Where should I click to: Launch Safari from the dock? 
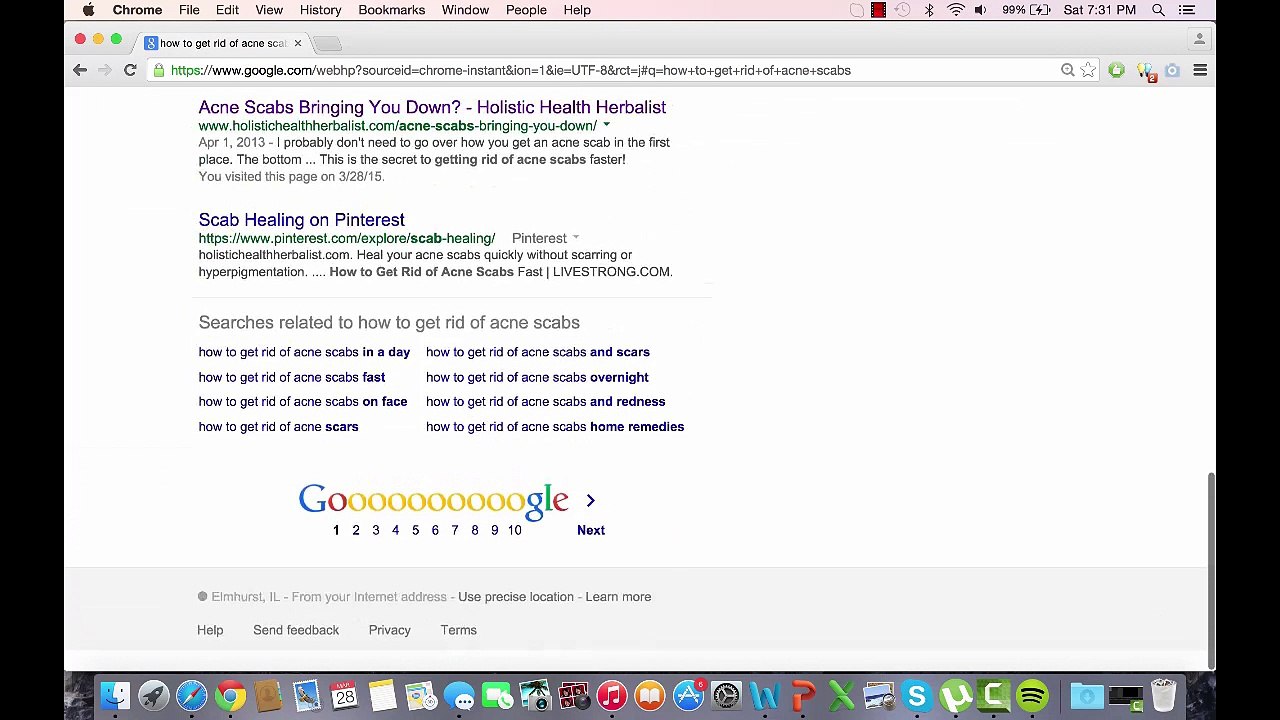tap(191, 696)
